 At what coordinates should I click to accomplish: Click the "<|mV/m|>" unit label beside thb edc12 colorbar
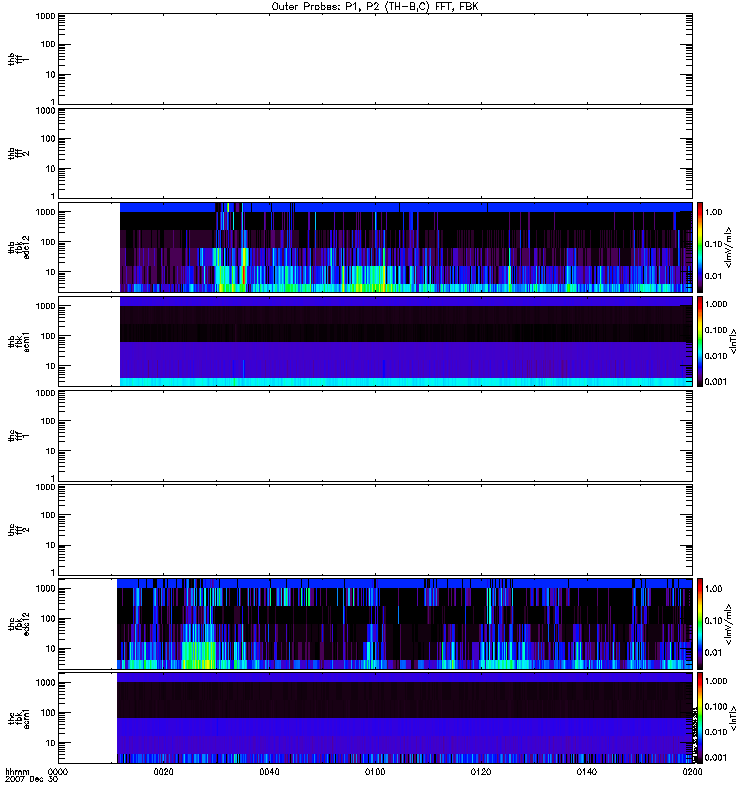(x=729, y=247)
